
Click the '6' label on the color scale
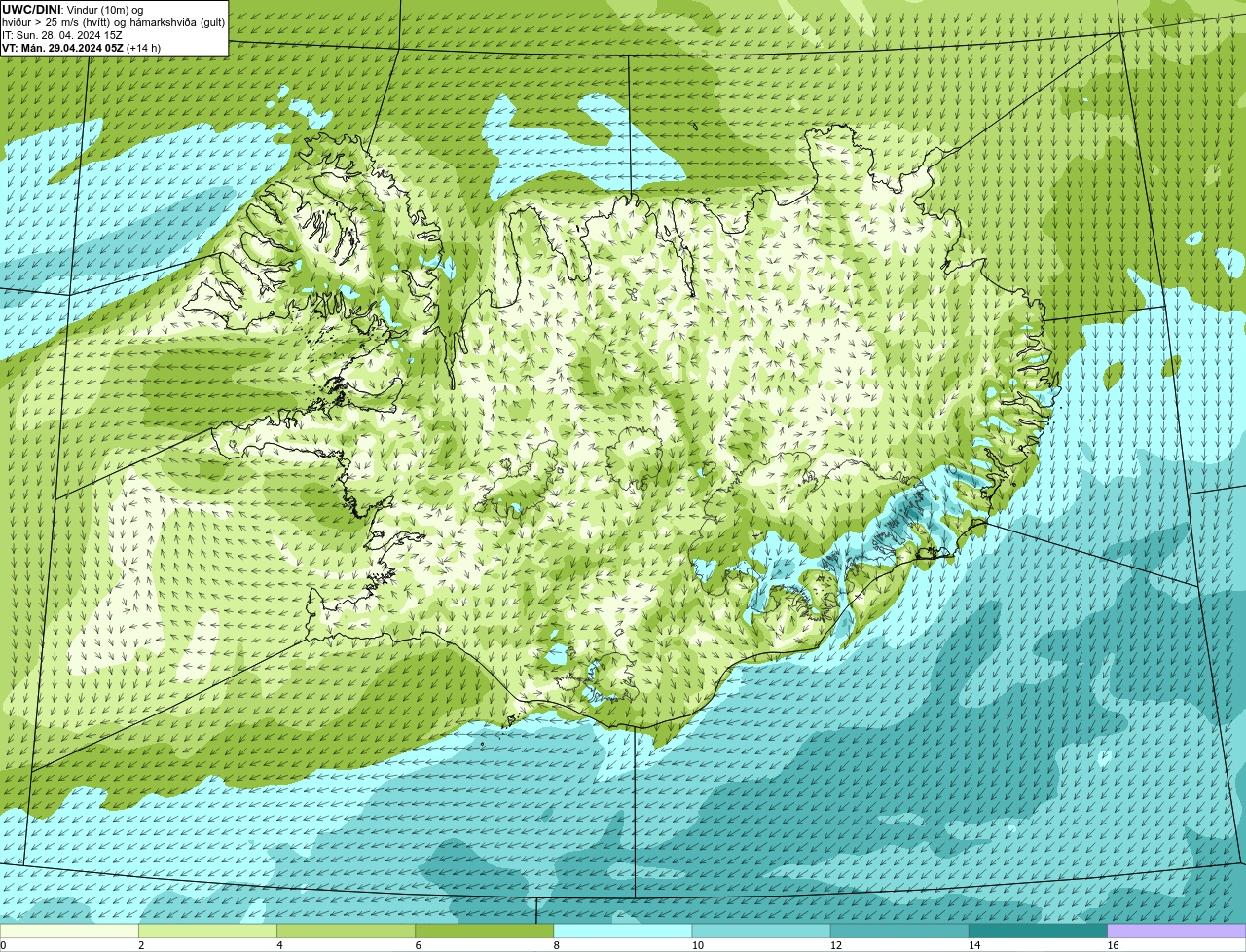pos(418,945)
